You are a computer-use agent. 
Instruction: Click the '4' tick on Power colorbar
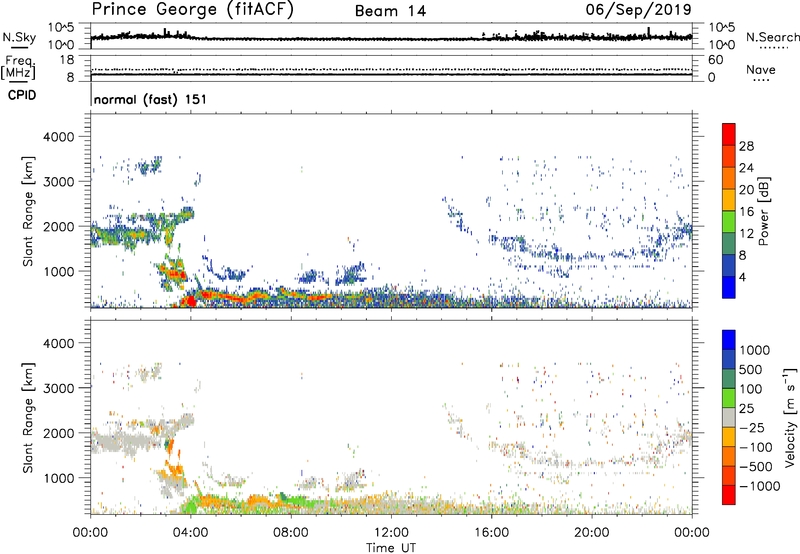tap(743, 277)
